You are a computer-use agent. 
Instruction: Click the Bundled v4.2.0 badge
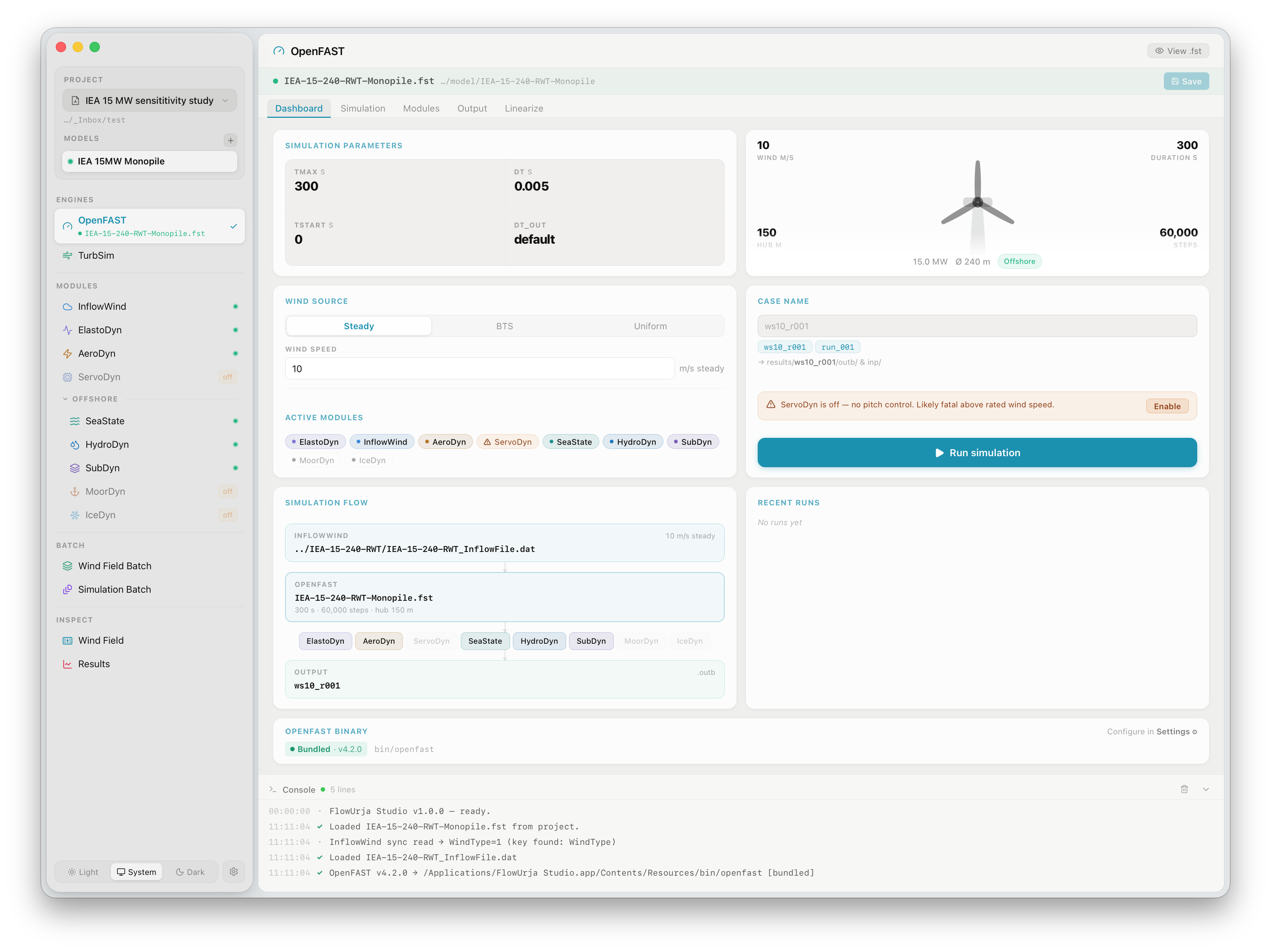[x=326, y=749]
